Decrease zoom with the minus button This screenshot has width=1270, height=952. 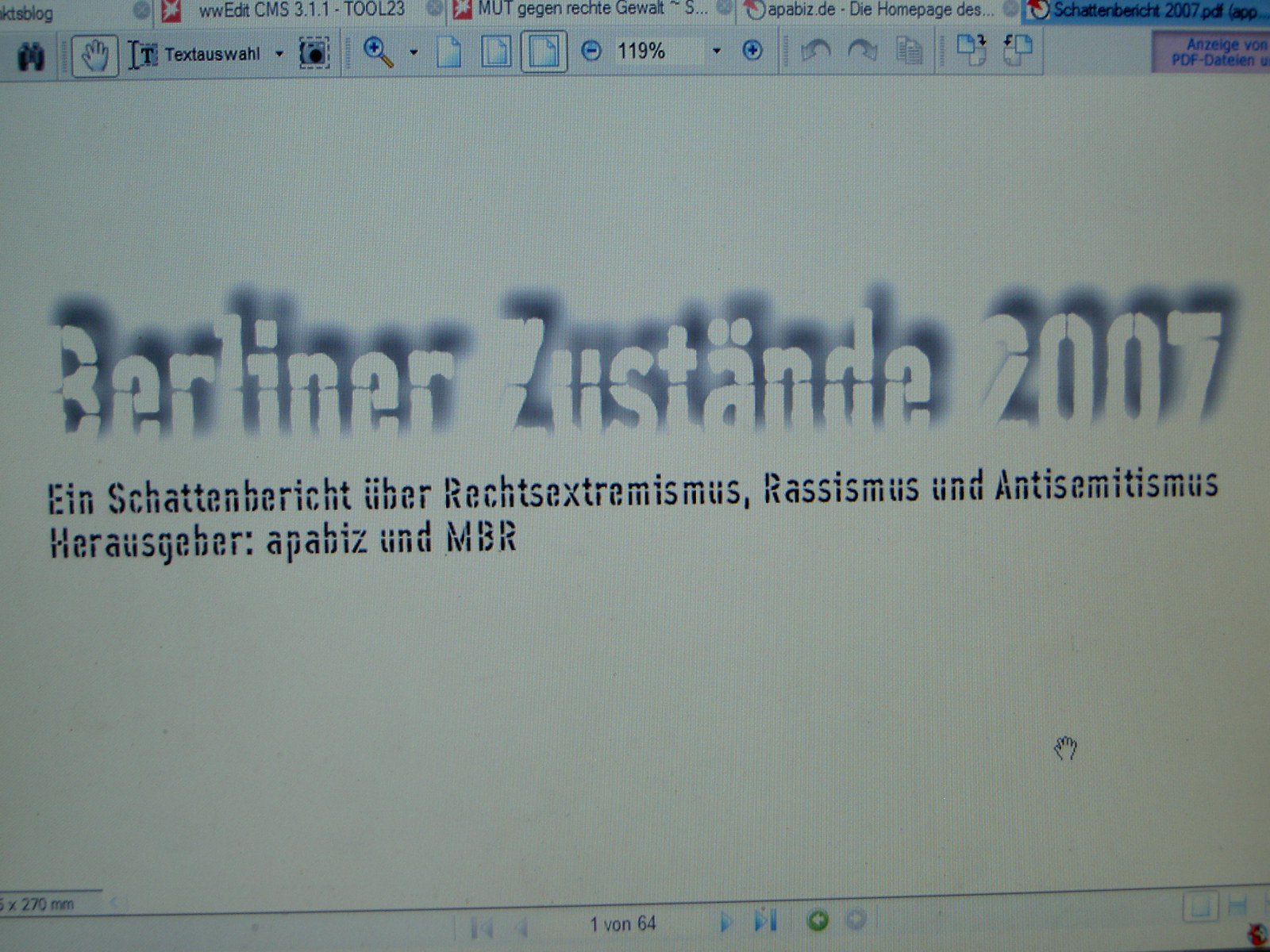(x=591, y=52)
